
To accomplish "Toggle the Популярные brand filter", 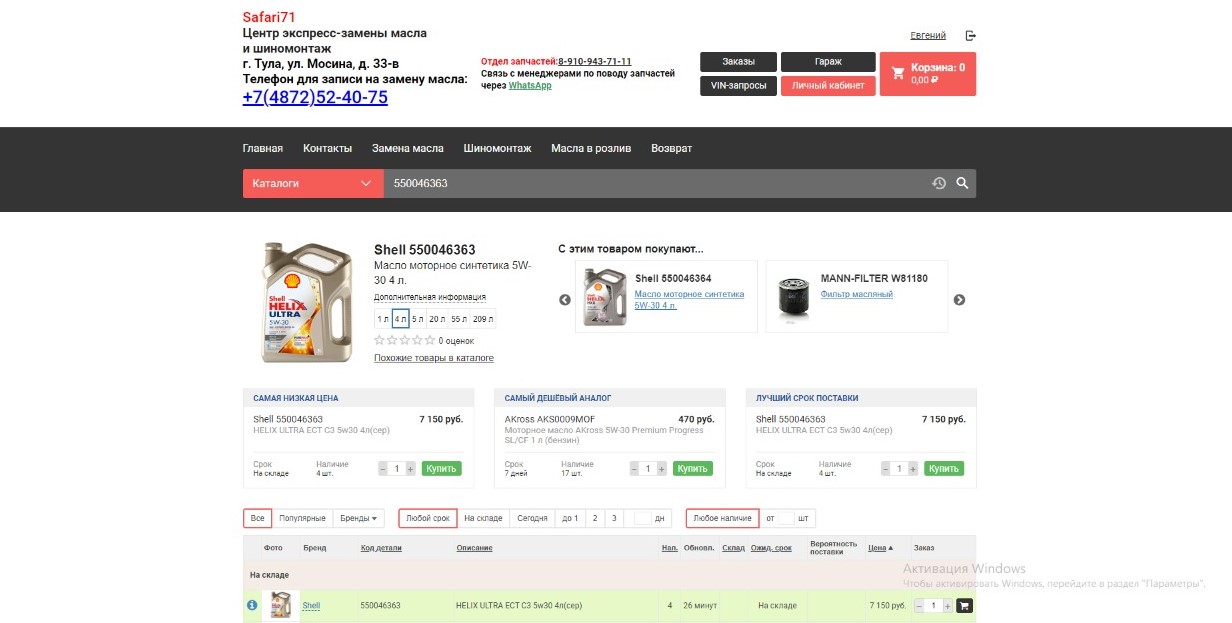I will [x=303, y=518].
